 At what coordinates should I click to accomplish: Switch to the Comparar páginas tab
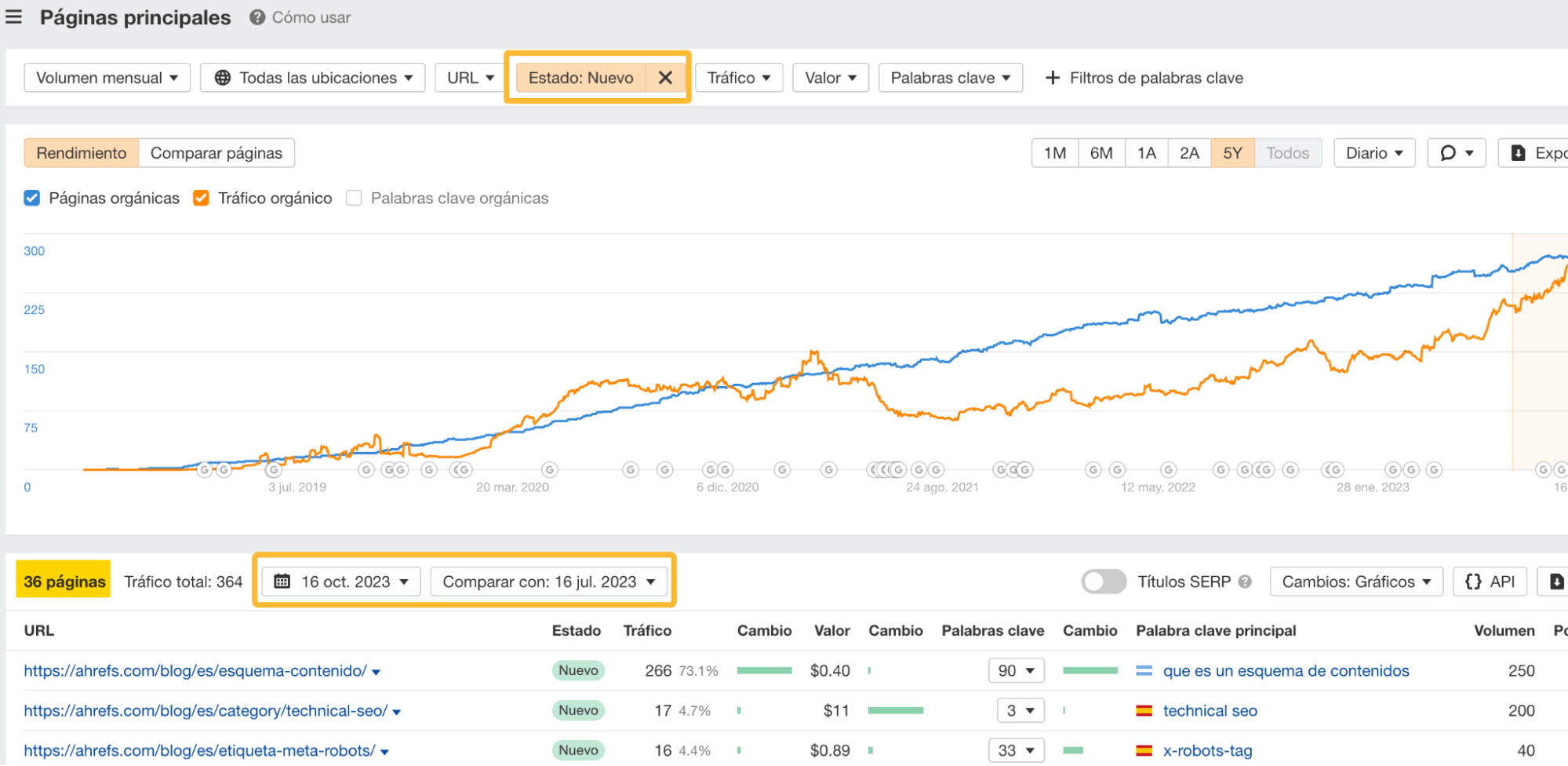click(x=216, y=152)
